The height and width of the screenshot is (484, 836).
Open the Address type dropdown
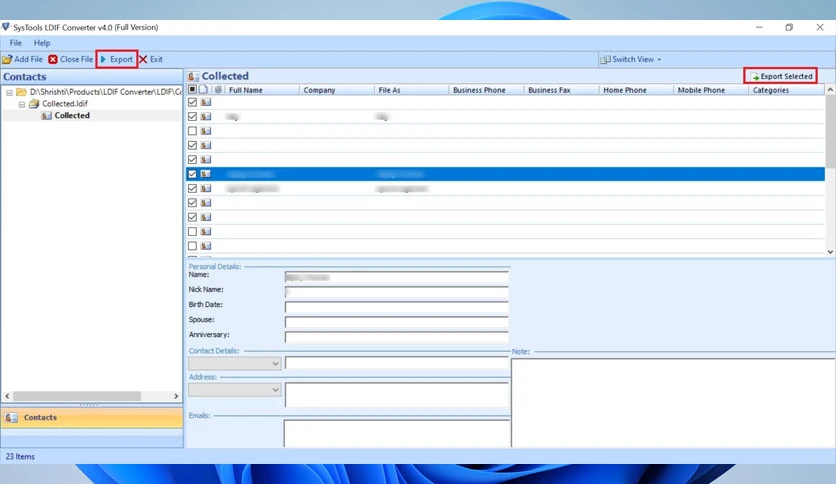235,390
